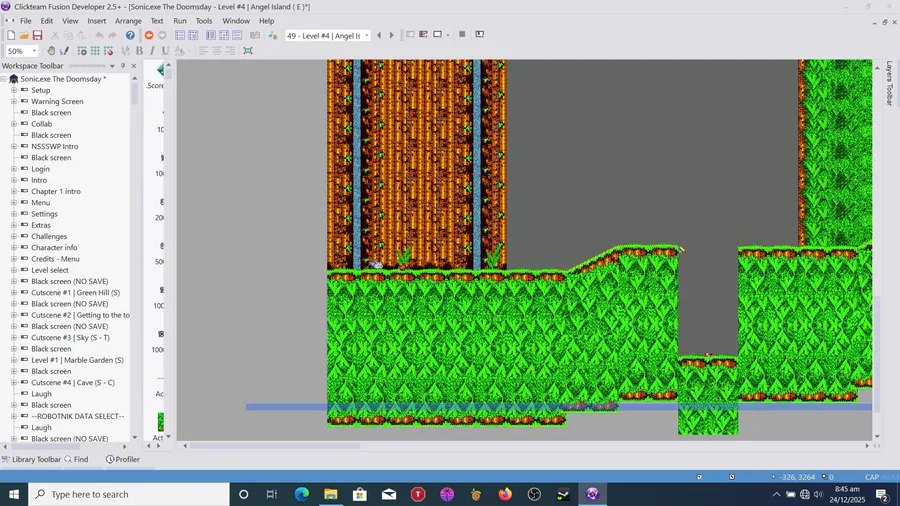
Task: Open an application with the folder icon
Action: tap(24, 36)
